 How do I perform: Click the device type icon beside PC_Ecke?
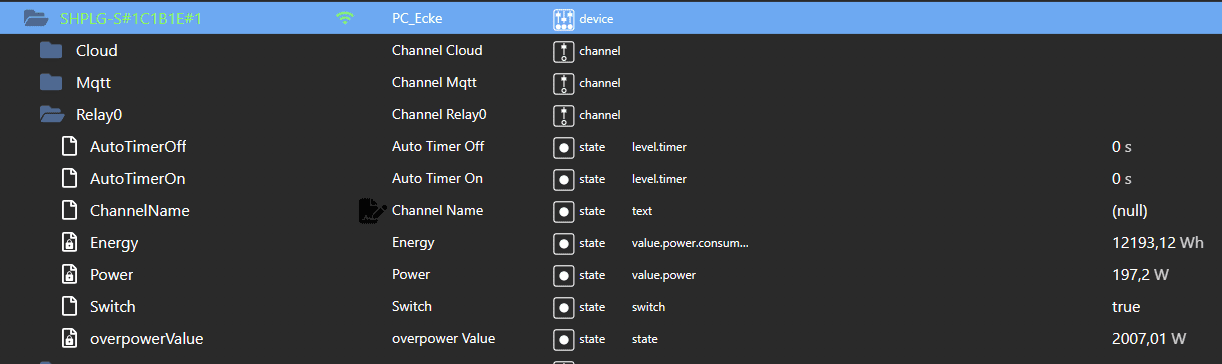coord(564,18)
